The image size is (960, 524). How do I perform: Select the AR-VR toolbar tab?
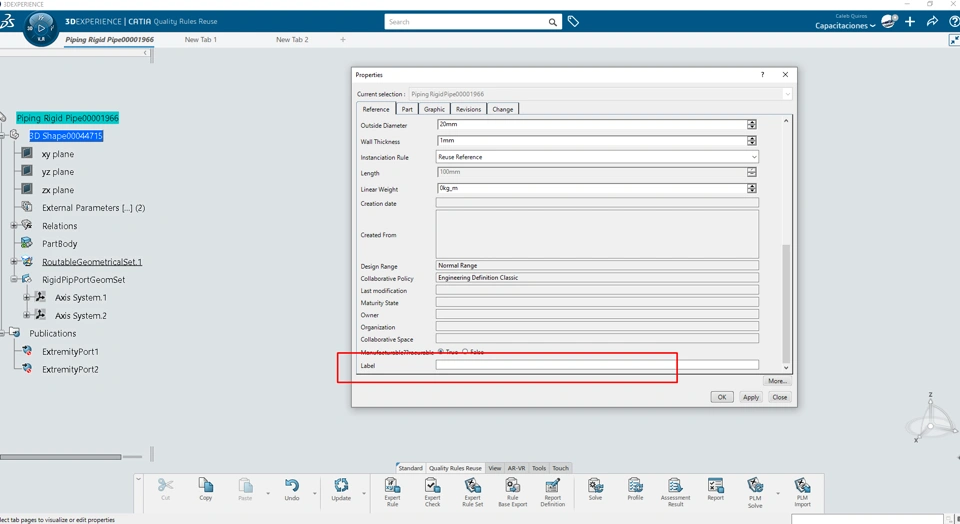click(516, 468)
